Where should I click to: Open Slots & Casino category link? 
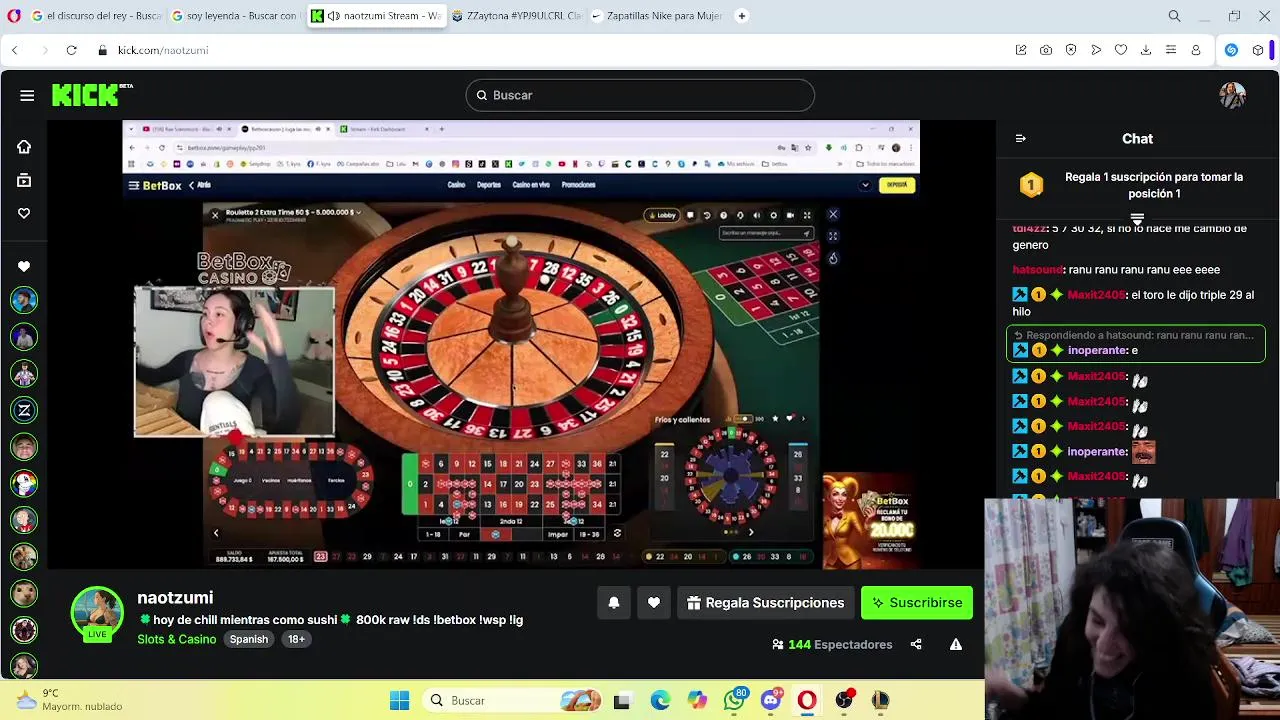[x=177, y=639]
